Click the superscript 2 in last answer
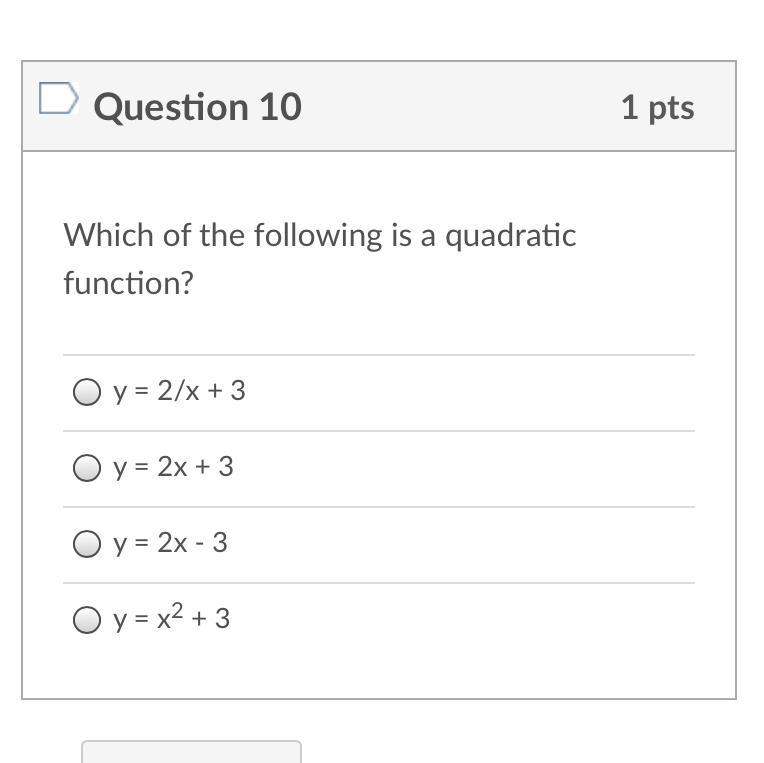 pyautogui.click(x=176, y=611)
